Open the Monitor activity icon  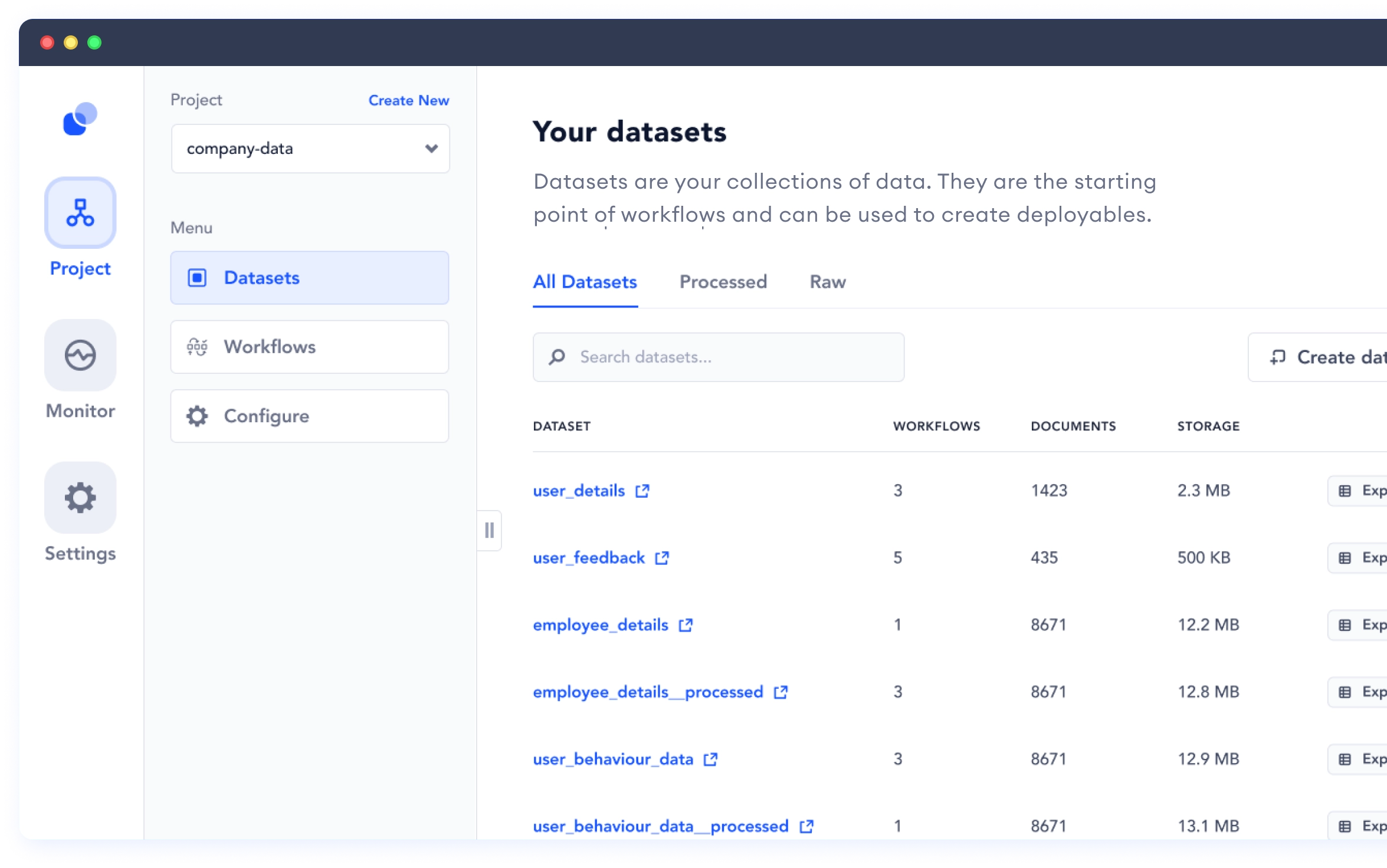pyautogui.click(x=80, y=355)
